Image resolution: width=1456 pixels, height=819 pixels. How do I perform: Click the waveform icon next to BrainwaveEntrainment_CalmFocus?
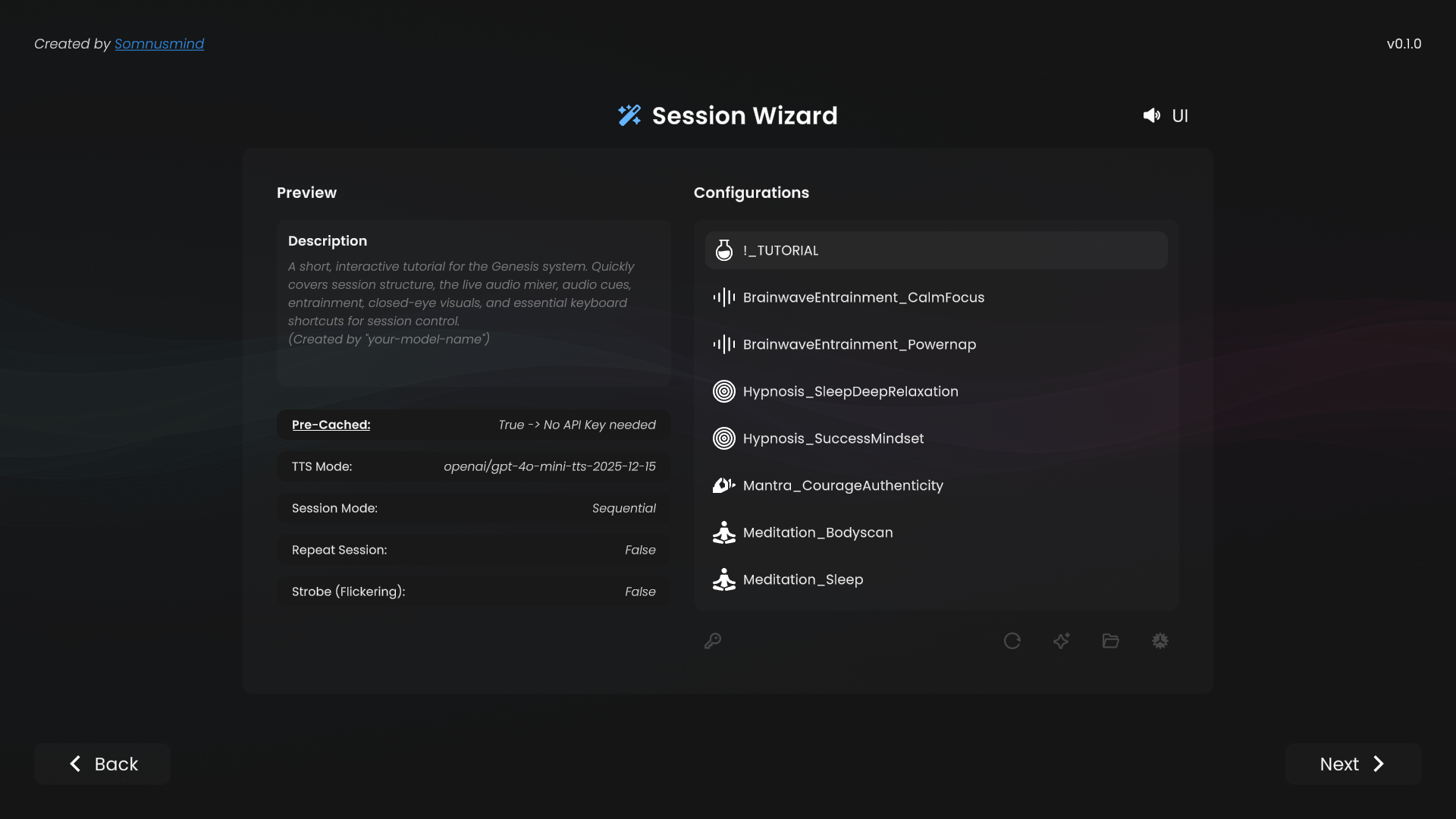tap(724, 297)
